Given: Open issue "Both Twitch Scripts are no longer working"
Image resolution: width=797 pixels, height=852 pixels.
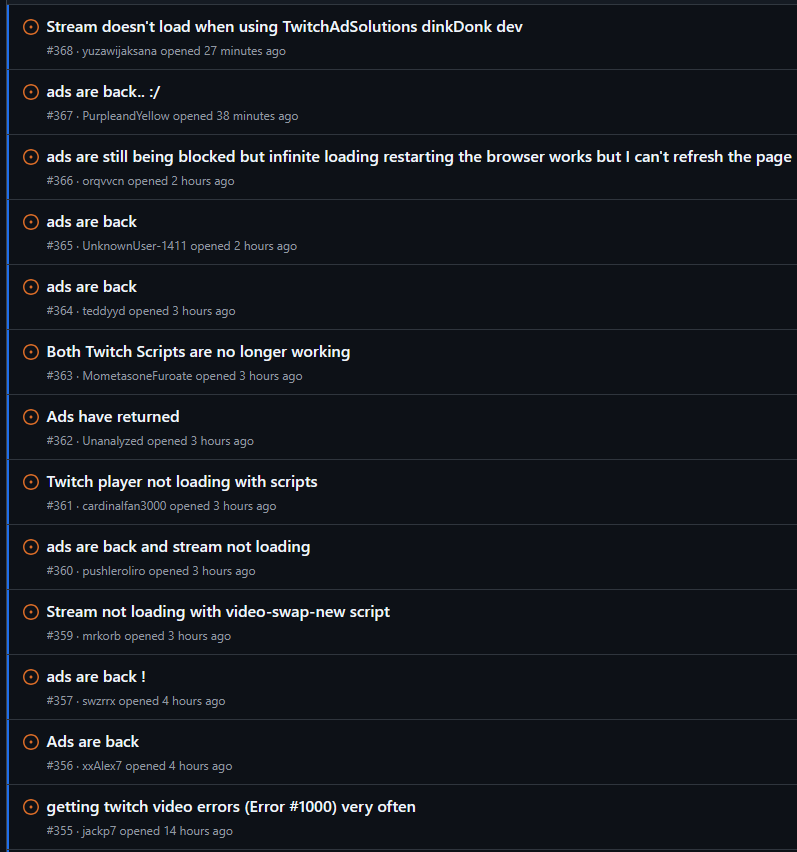Looking at the screenshot, I should click(198, 352).
